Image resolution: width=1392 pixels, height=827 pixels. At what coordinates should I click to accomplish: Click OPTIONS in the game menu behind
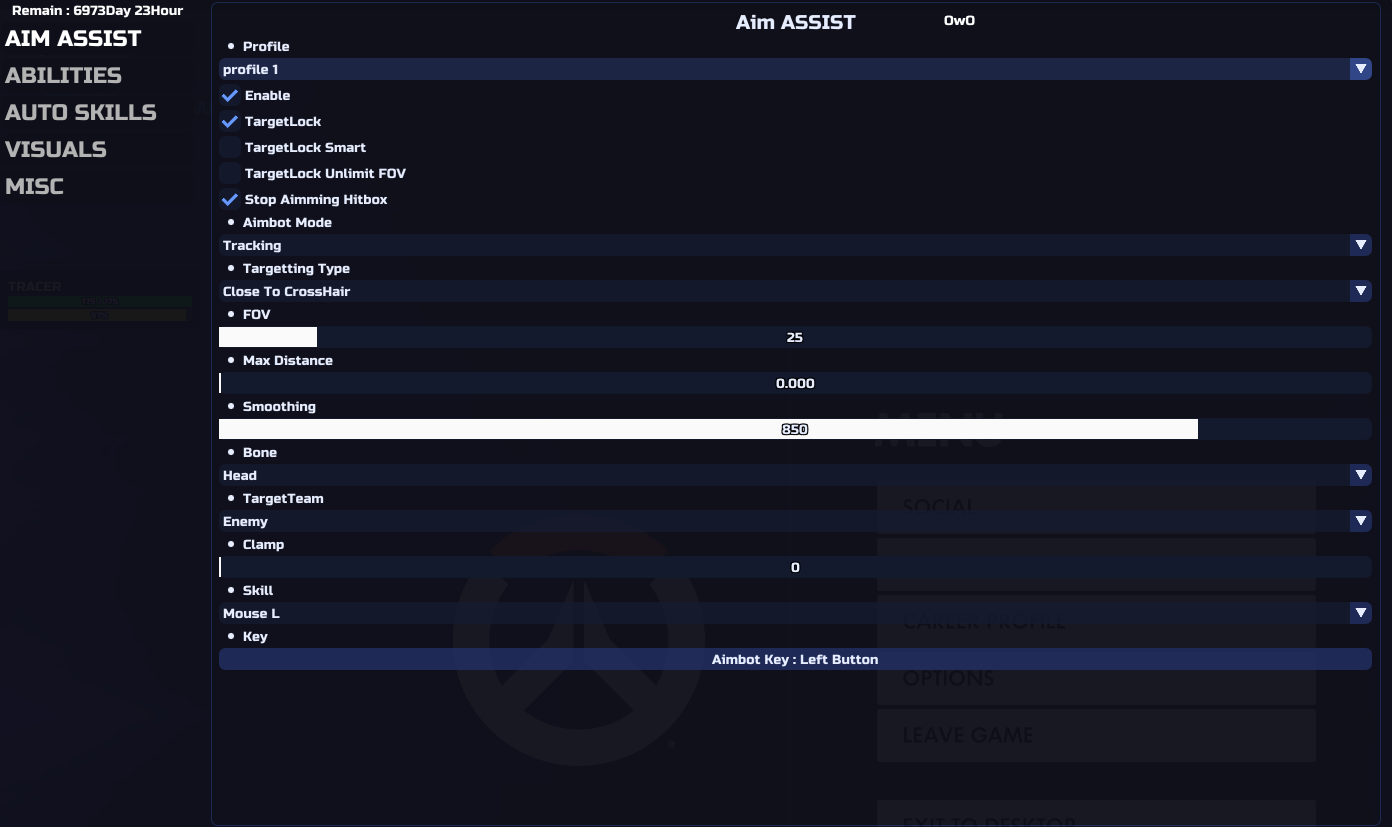(1096, 678)
